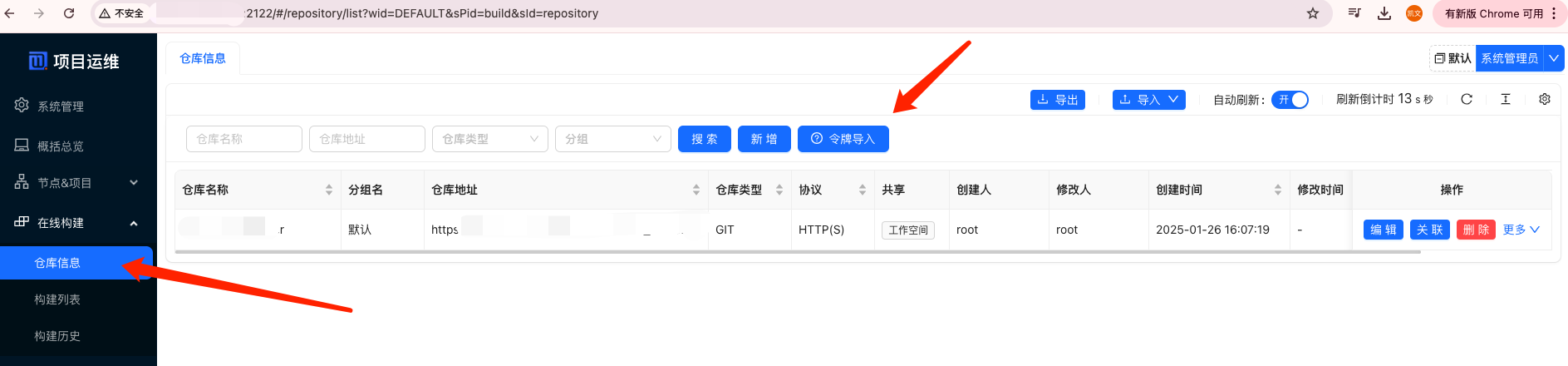Open Chrome downloads icon
Viewport: 1568px width, 366px height.
coord(1384,13)
